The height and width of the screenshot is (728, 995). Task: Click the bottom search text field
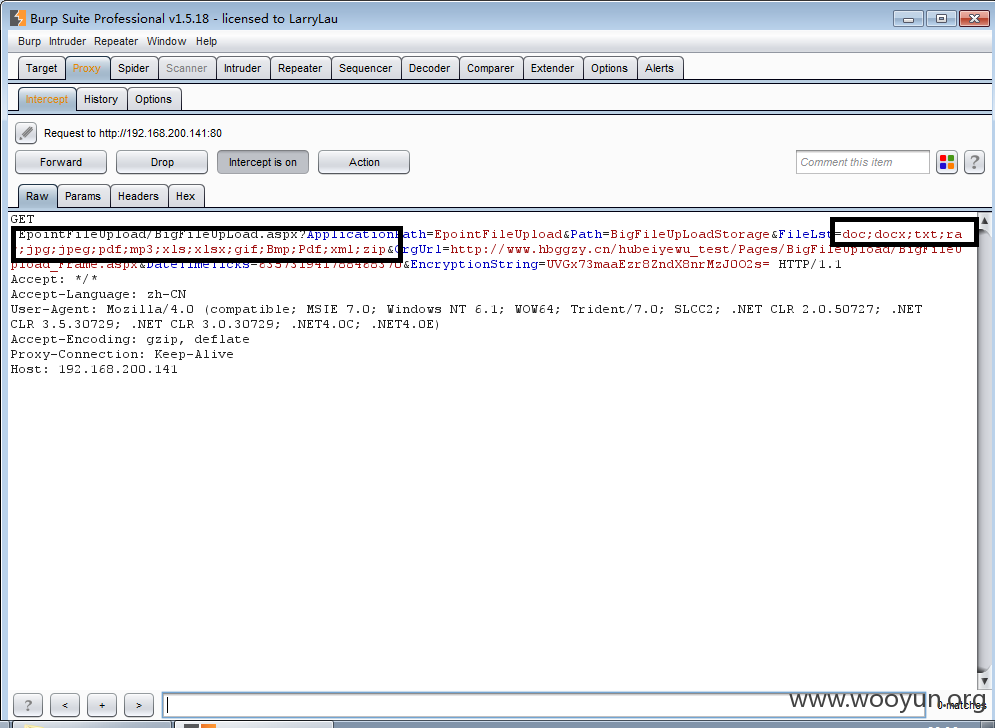tap(544, 705)
